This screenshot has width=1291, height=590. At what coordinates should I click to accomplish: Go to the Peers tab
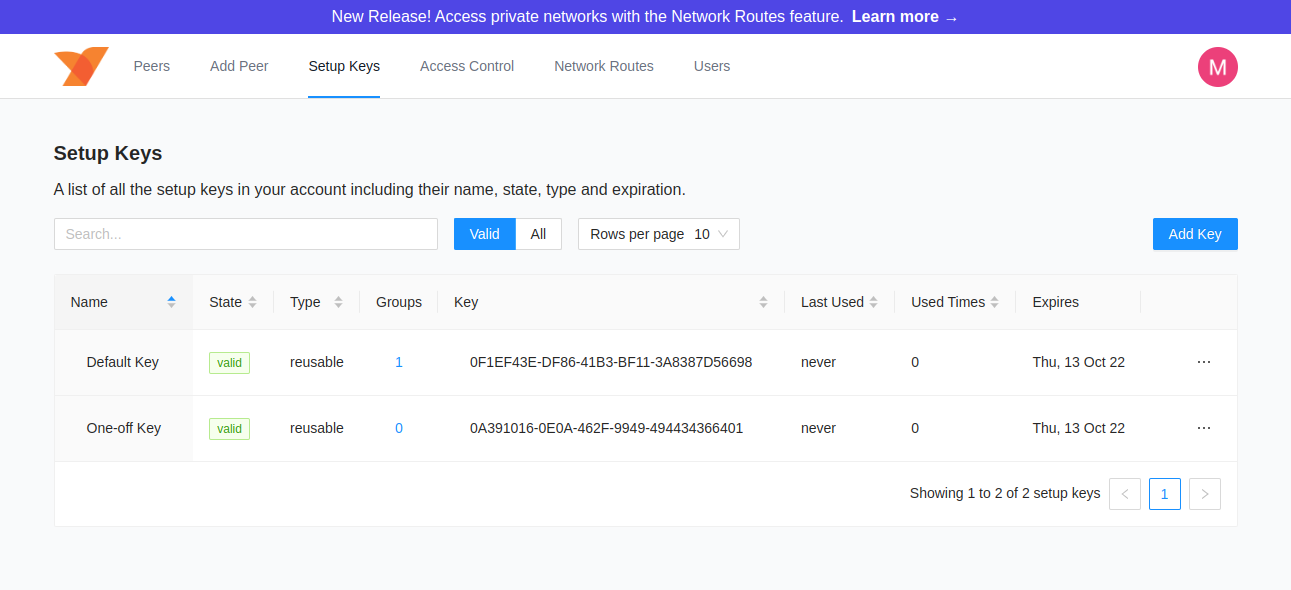point(152,66)
